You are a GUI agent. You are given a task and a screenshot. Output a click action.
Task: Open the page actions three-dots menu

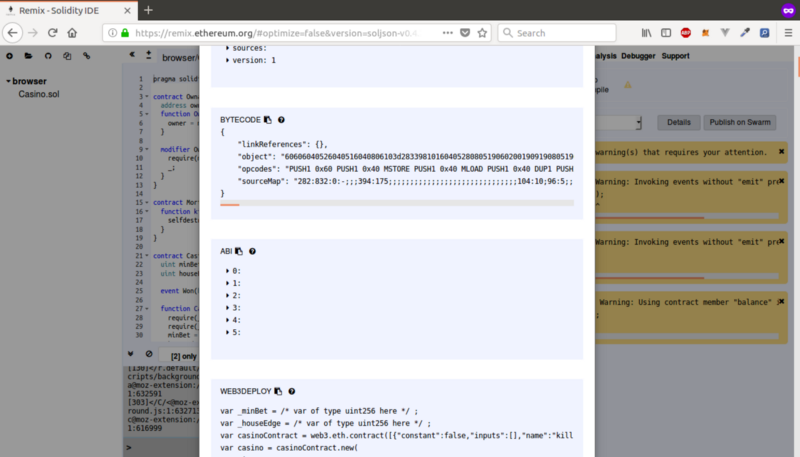point(447,33)
